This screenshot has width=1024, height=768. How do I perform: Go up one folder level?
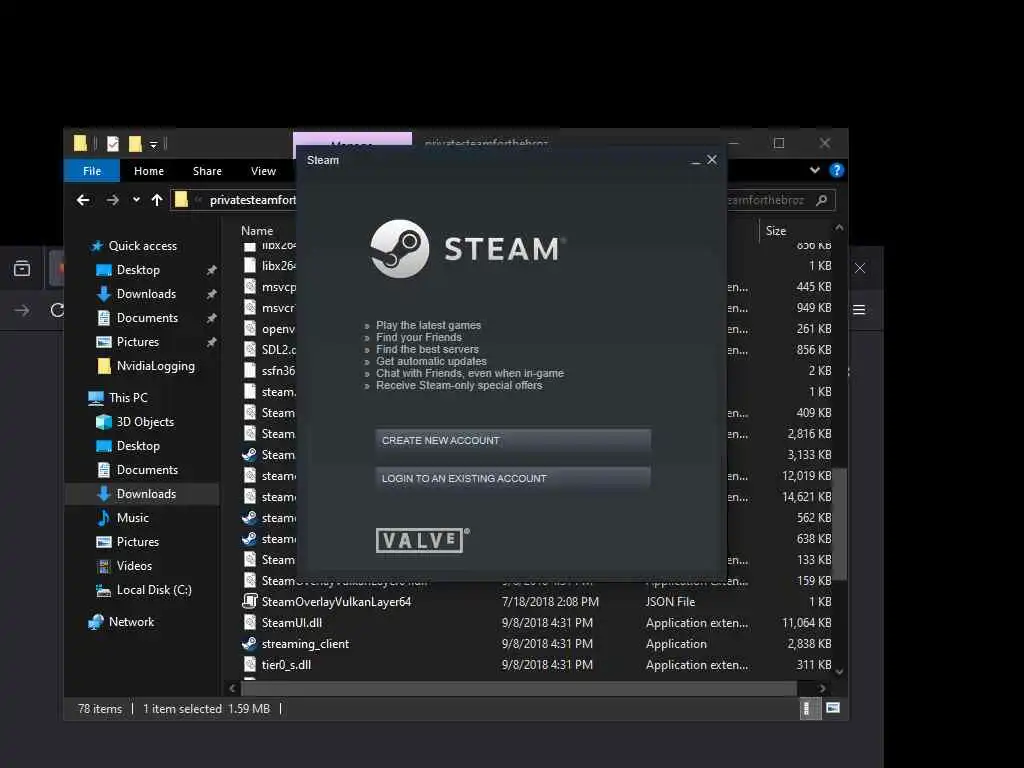(157, 200)
